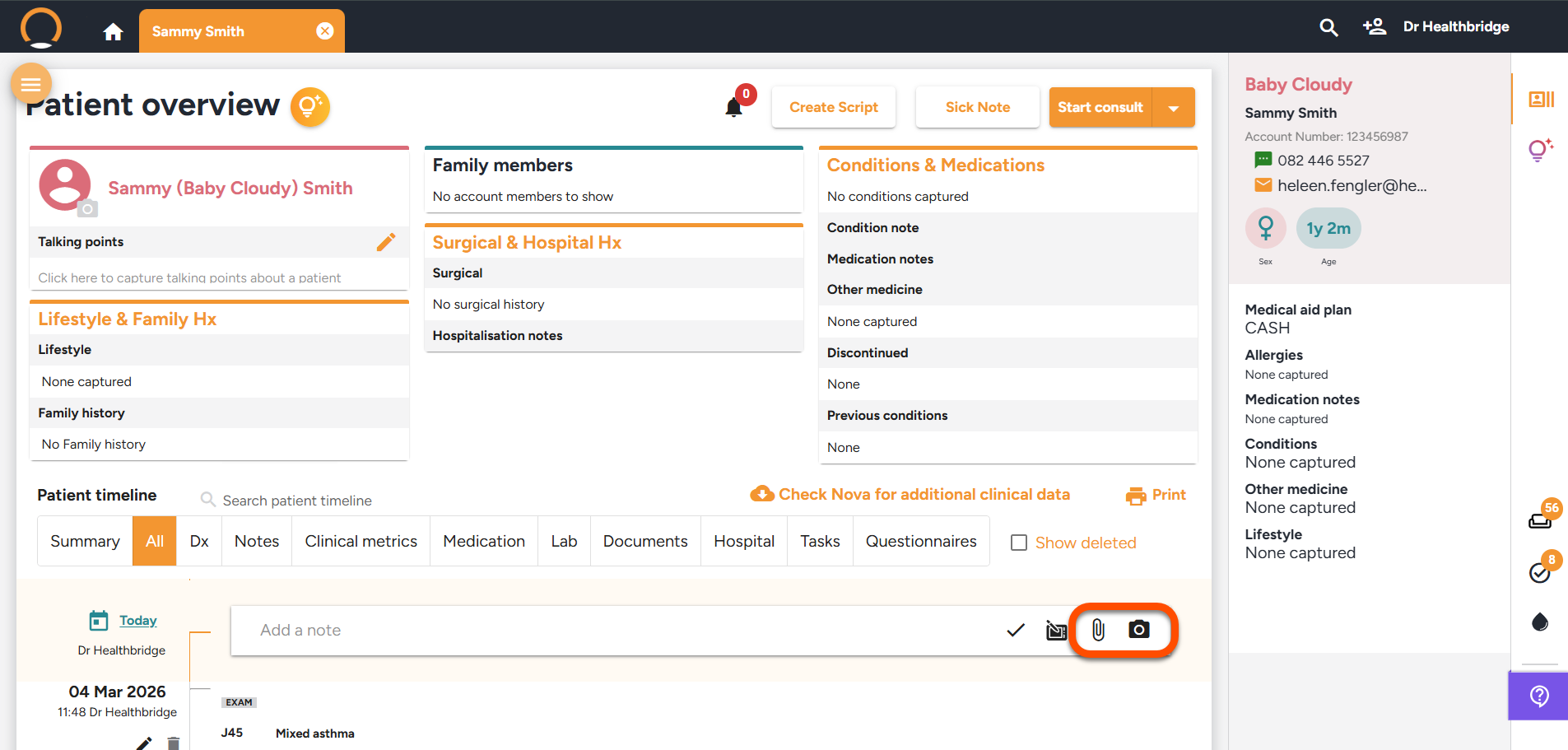Switch to the Medication timeline tab
This screenshot has width=1568, height=750.
tap(484, 541)
